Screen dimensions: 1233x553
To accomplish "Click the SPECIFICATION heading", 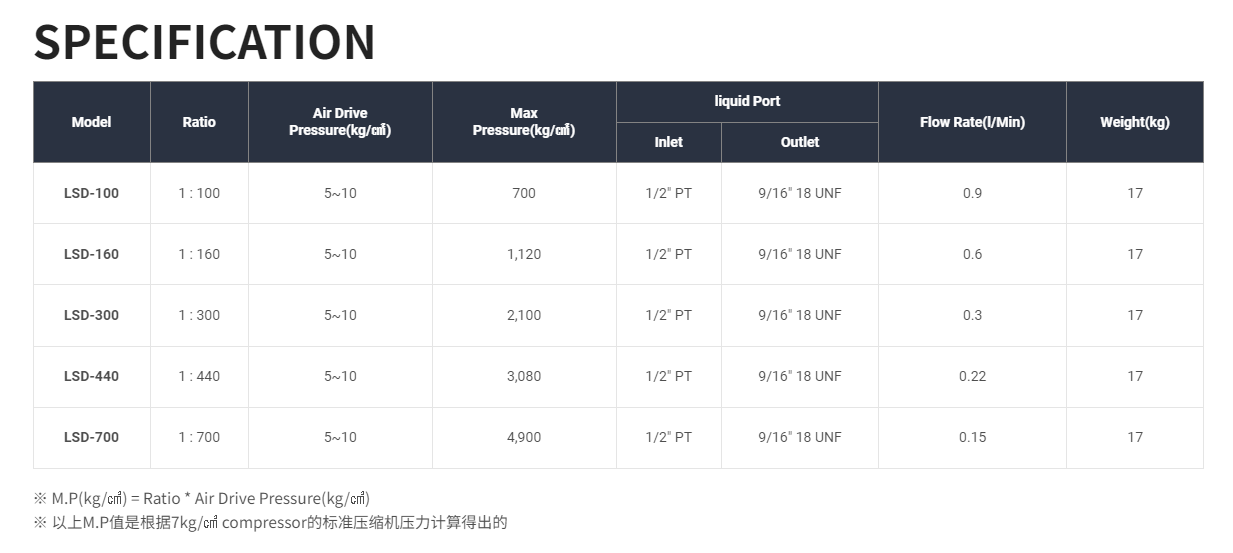I will click(x=205, y=42).
